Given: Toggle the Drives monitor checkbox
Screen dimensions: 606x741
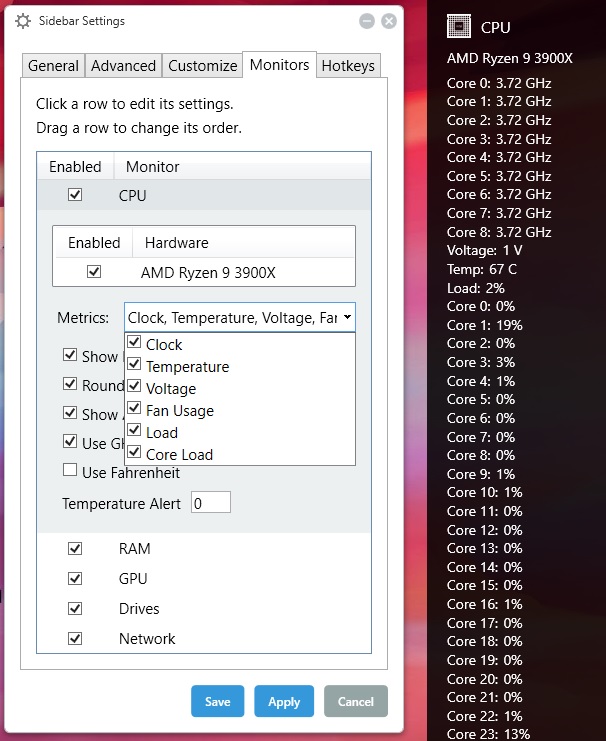Looking at the screenshot, I should coord(75,608).
